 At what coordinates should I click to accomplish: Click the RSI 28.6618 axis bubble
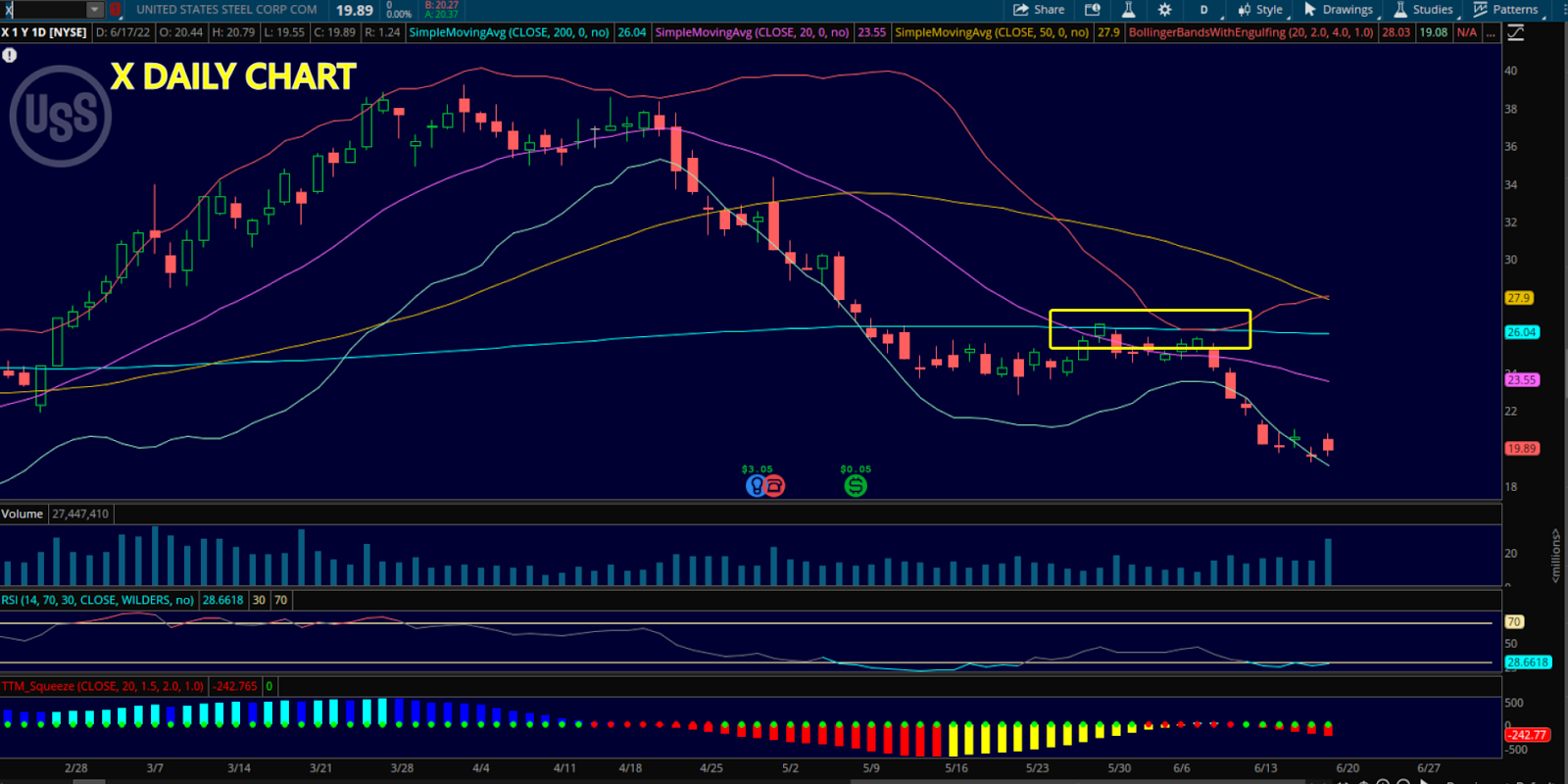1528,662
